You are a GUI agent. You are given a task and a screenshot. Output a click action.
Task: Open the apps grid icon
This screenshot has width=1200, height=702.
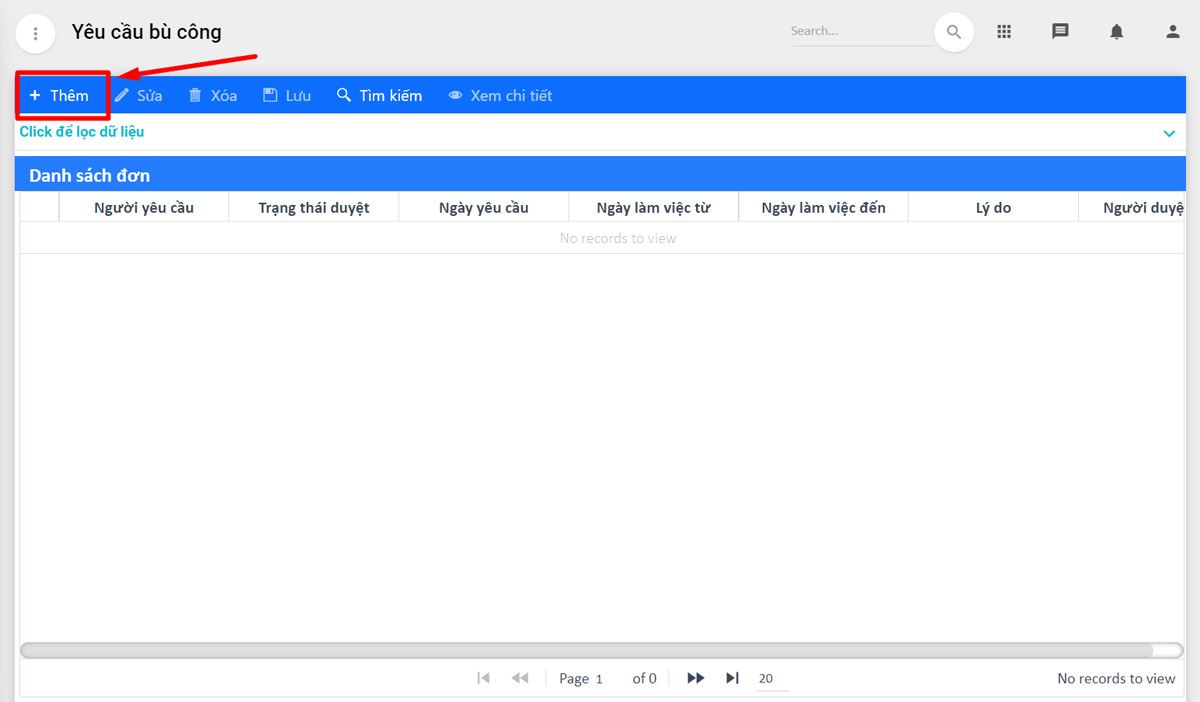tap(1005, 32)
